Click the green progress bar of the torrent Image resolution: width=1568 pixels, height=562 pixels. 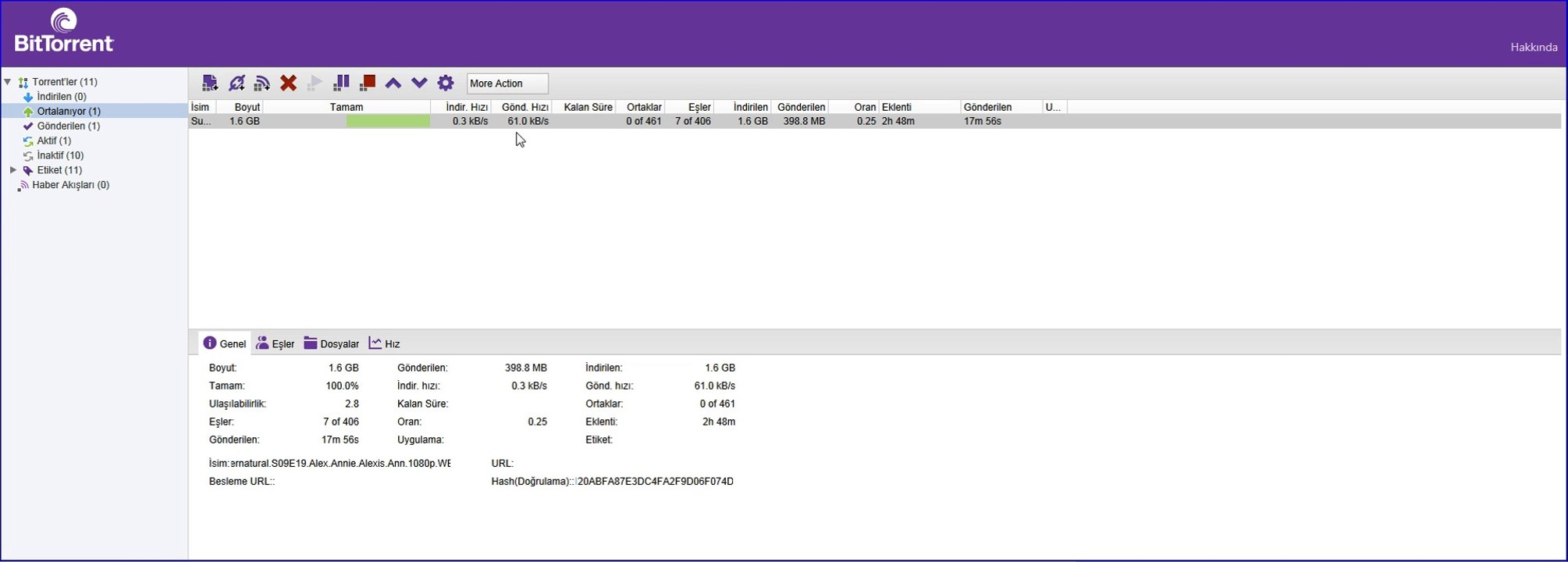388,121
